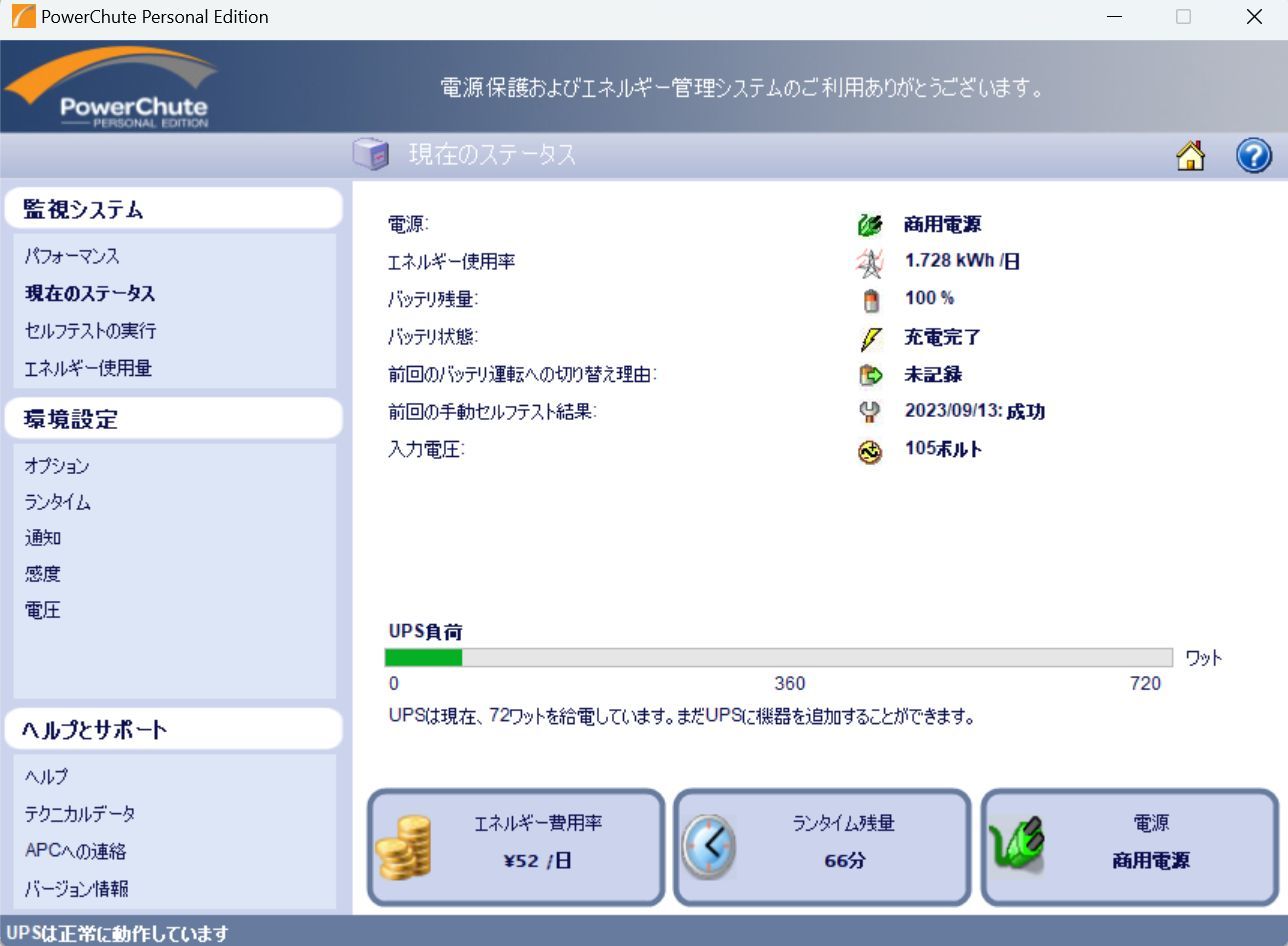The image size is (1288, 946).
Task: Click the gold coins icon
Action: pyautogui.click(x=403, y=847)
